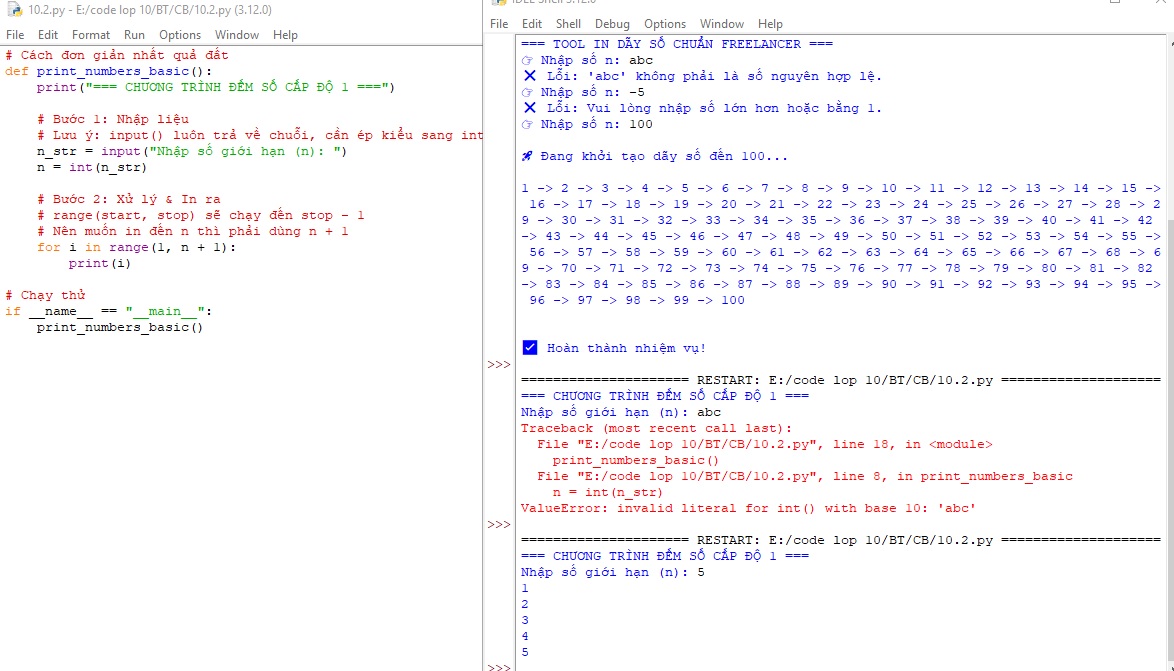This screenshot has height=671, width=1174.
Task: Open the Debug menu in IDLE Shell
Action: pos(613,23)
